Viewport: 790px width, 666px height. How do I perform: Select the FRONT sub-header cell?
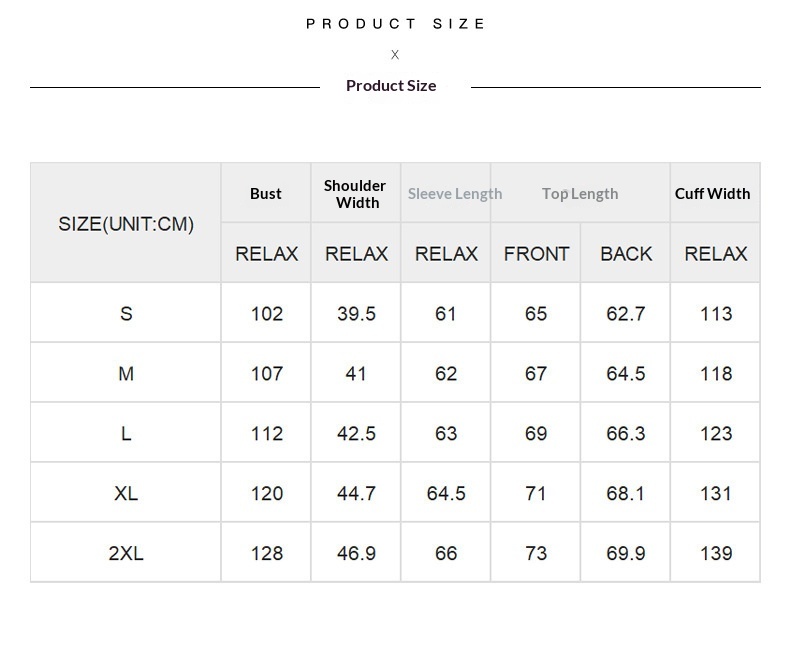[x=536, y=254]
